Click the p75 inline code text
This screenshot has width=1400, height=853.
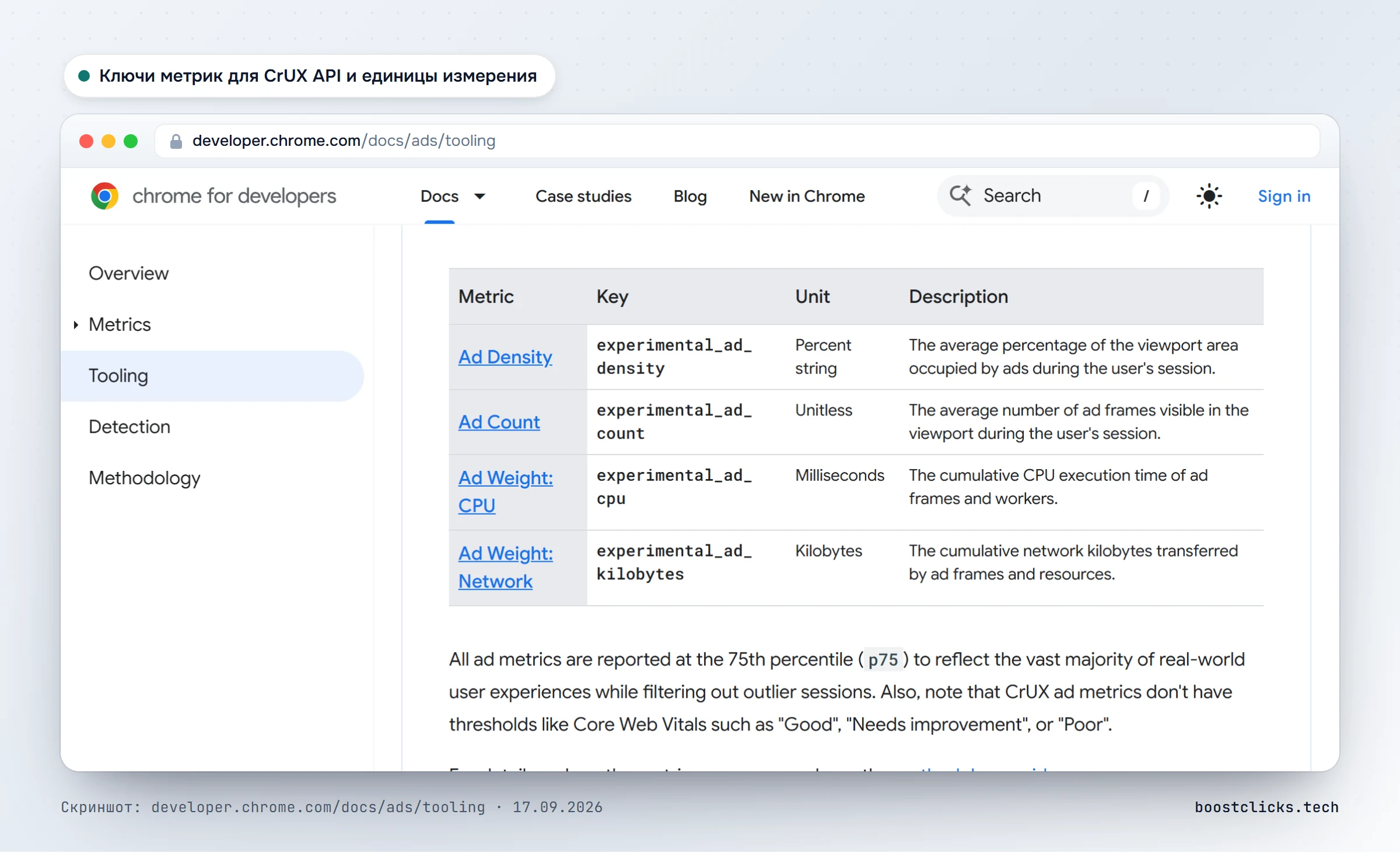883,660
